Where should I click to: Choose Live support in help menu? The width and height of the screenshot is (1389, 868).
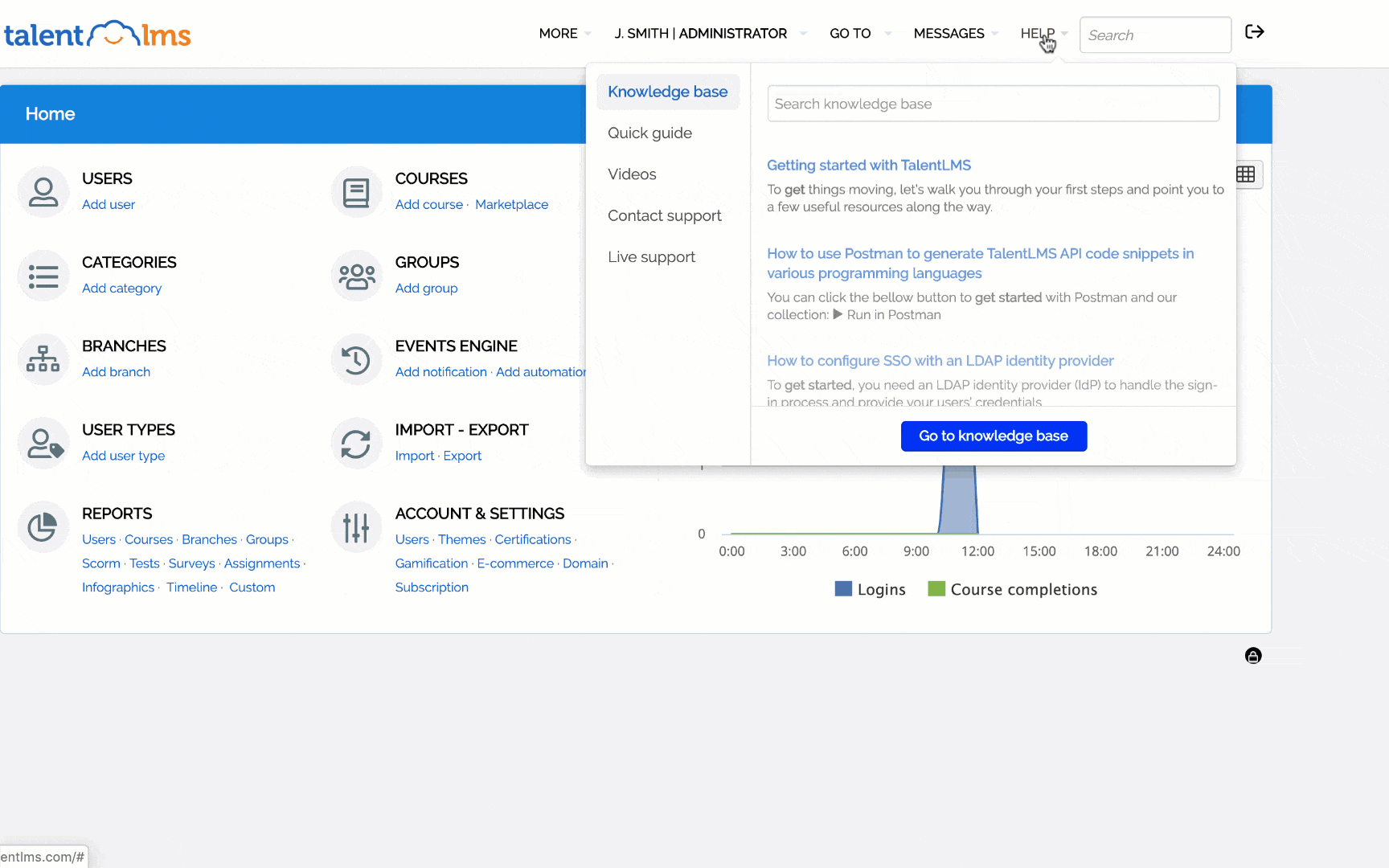(x=651, y=257)
